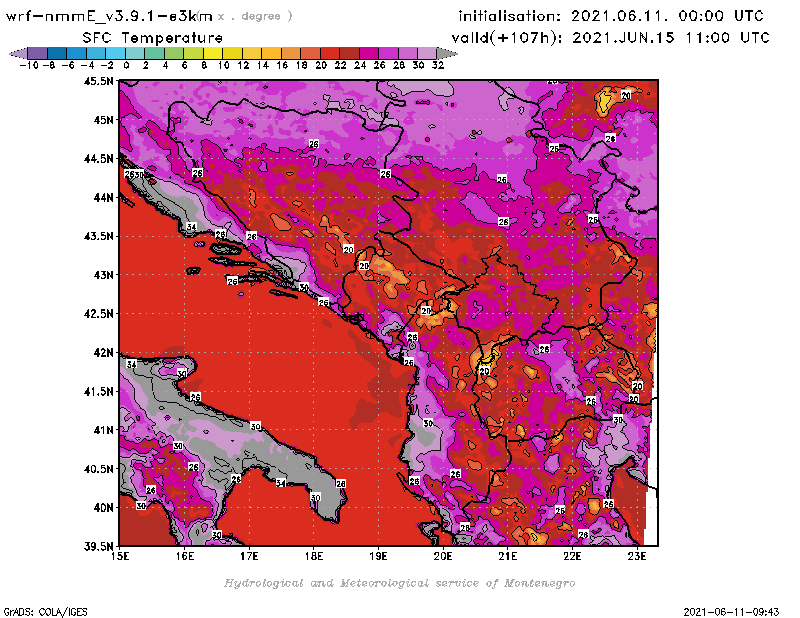Click the timestamp '2021-06-11-09:43'
This screenshot has width=800, height=618.
tap(731, 612)
